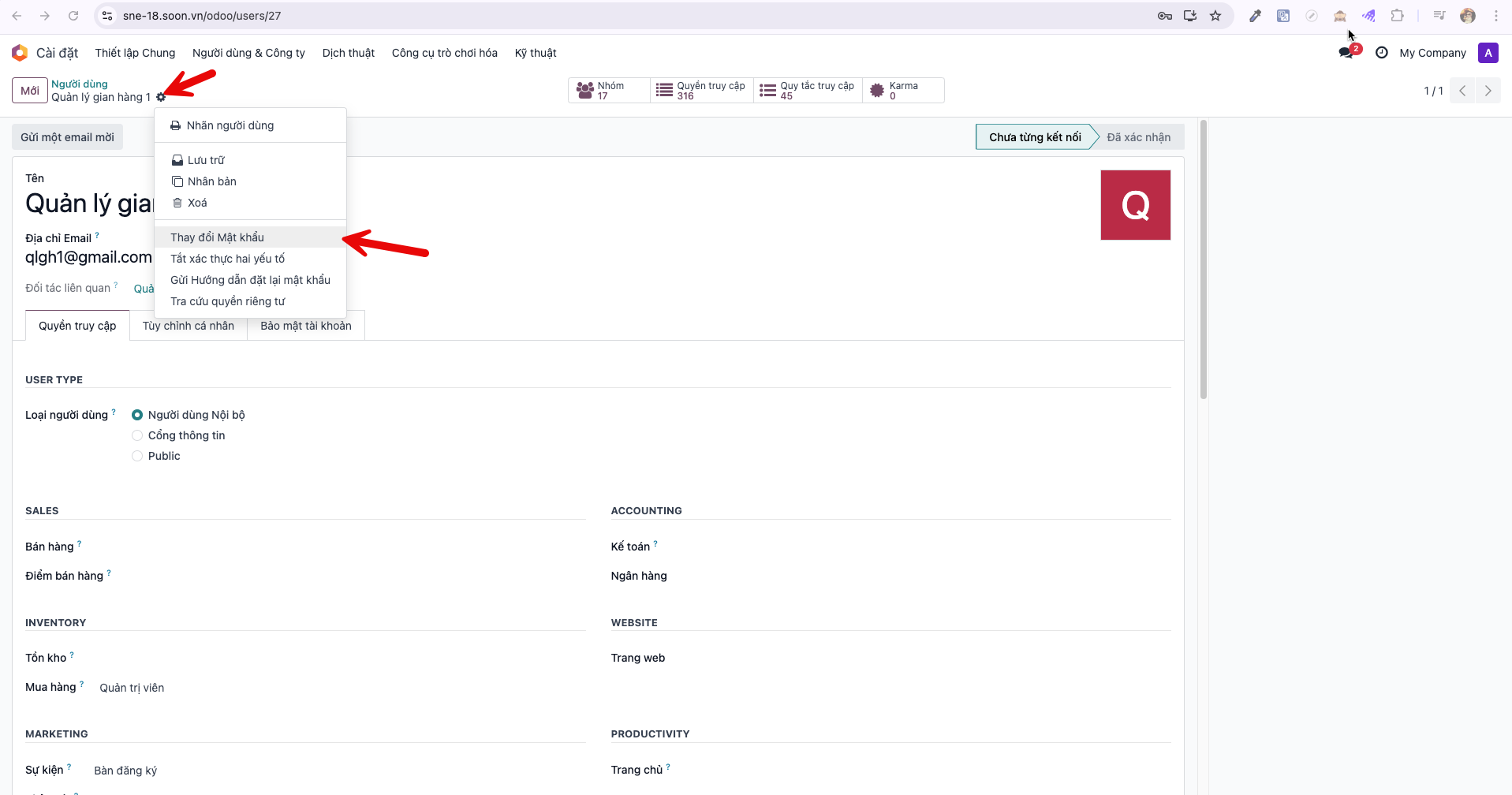This screenshot has height=795, width=1512.
Task: Open Kỹ thuật menu
Action: [536, 53]
